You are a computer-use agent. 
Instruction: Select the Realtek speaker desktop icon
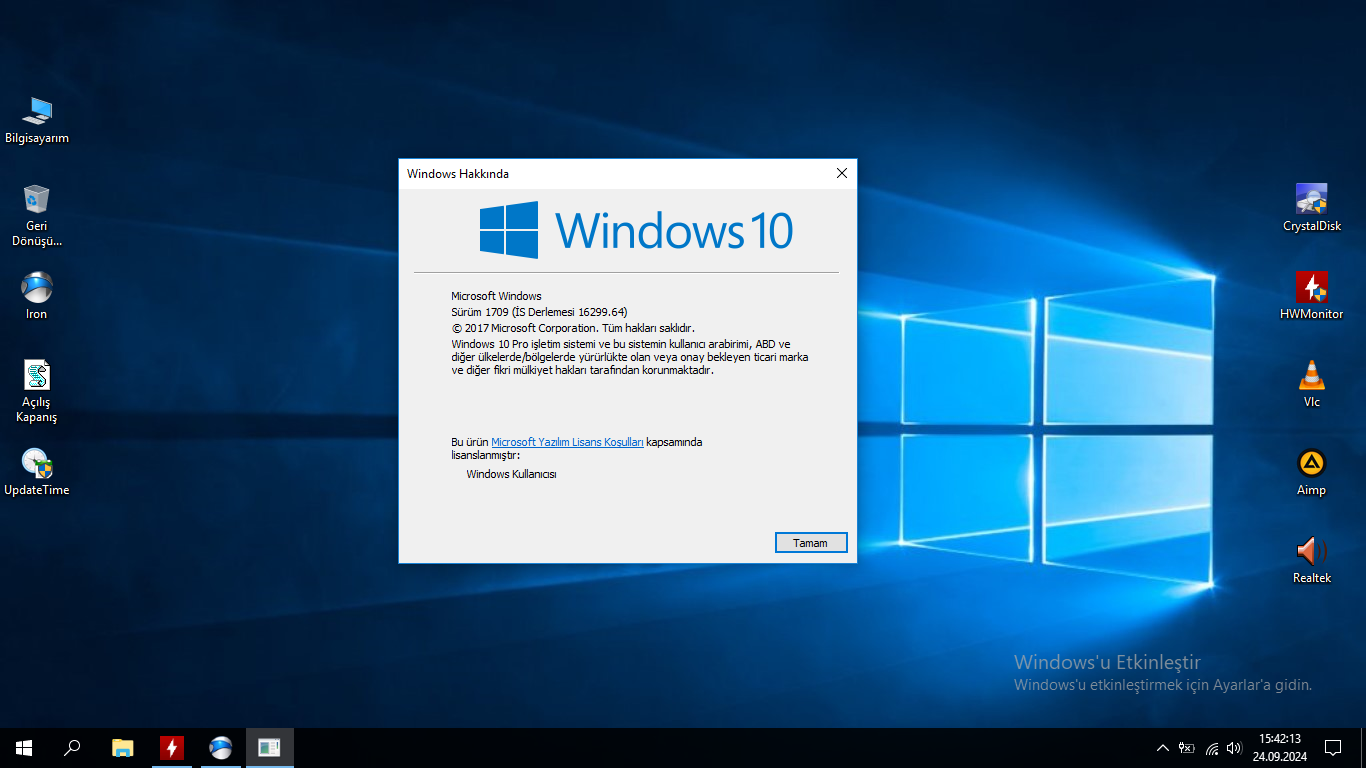point(1312,559)
